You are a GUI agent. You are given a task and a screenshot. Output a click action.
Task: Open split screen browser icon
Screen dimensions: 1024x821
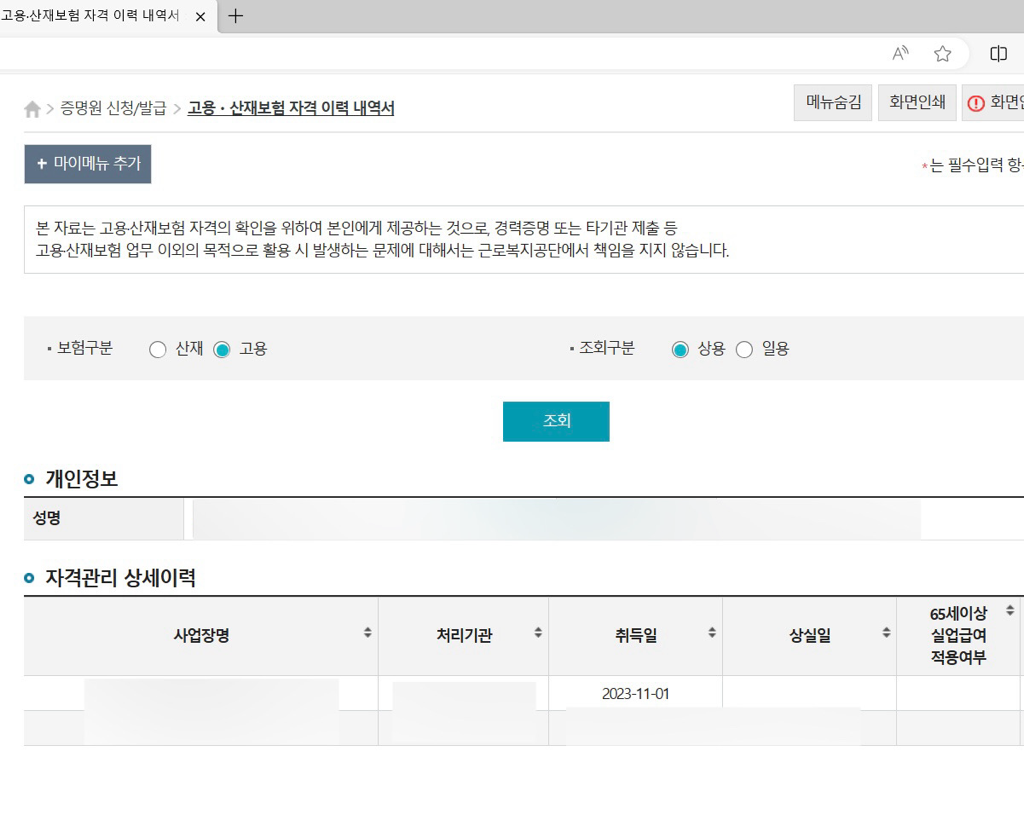[998, 53]
